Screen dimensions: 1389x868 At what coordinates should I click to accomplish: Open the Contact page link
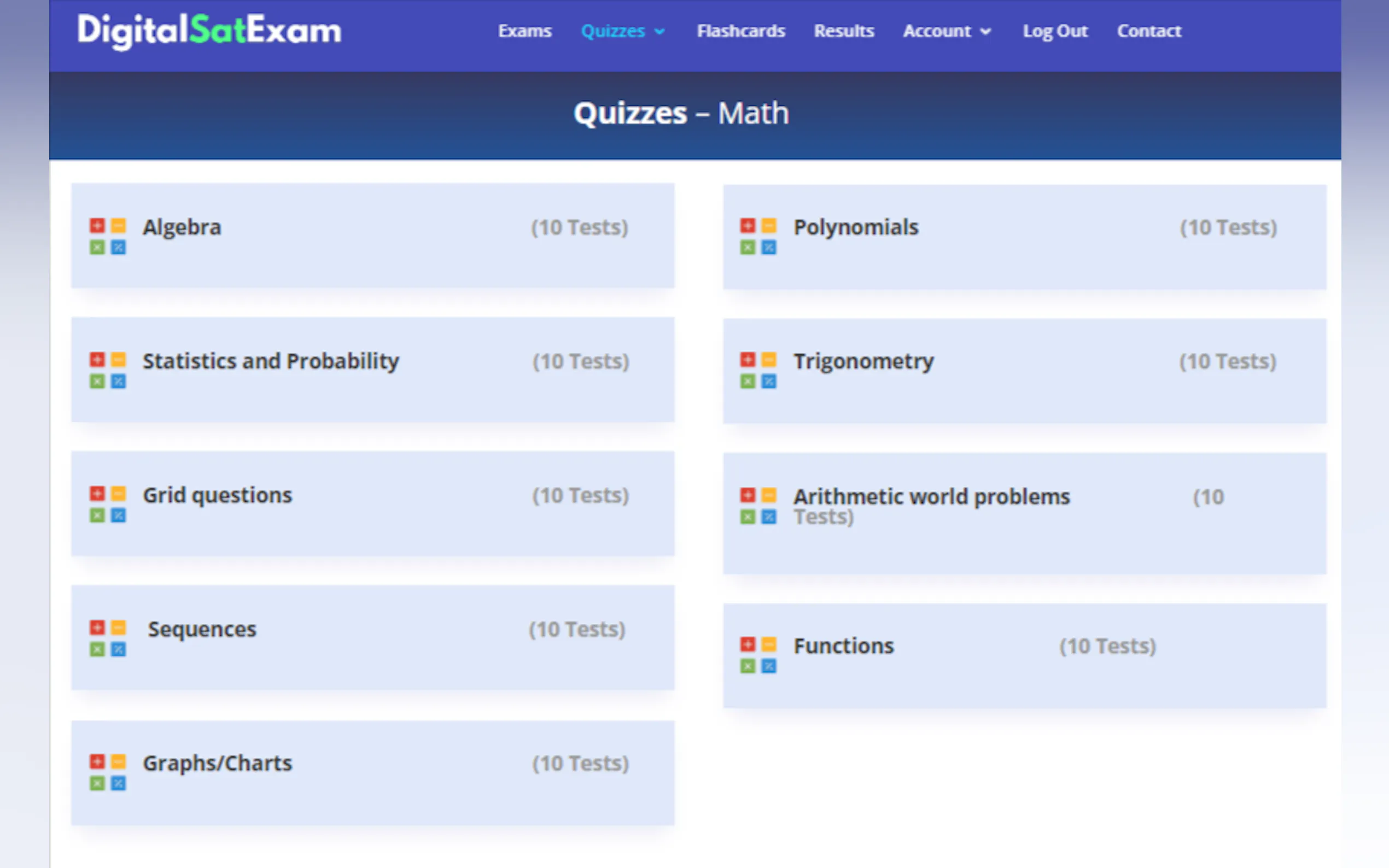(1148, 31)
